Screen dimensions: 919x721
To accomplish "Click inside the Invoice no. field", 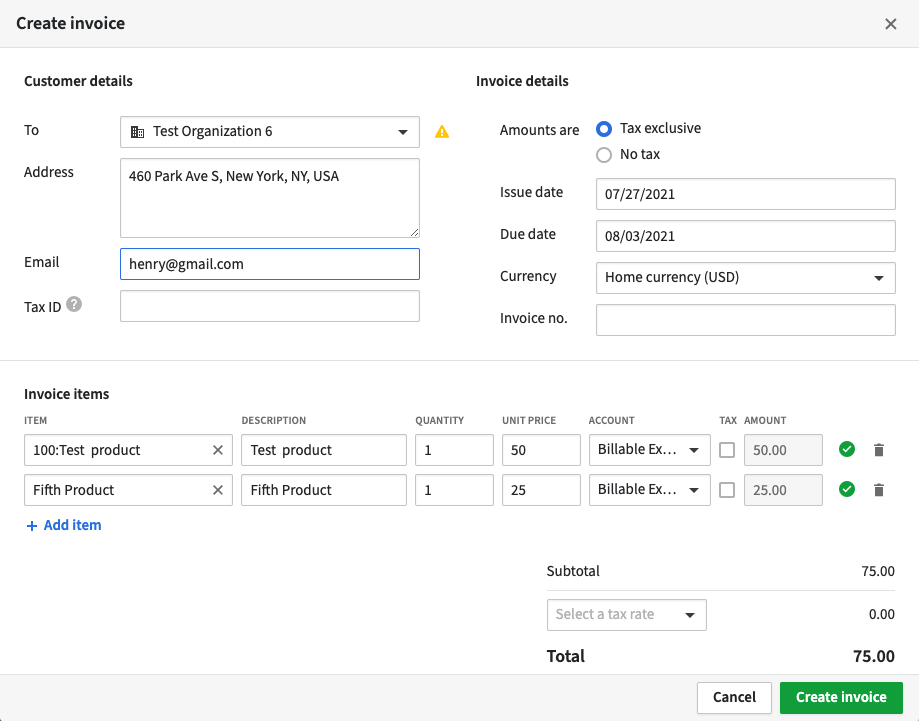I will tap(745, 319).
